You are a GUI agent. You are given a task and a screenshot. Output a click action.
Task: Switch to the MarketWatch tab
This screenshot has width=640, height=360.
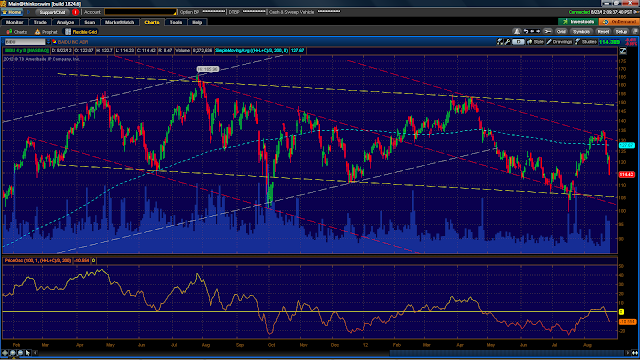(120, 22)
